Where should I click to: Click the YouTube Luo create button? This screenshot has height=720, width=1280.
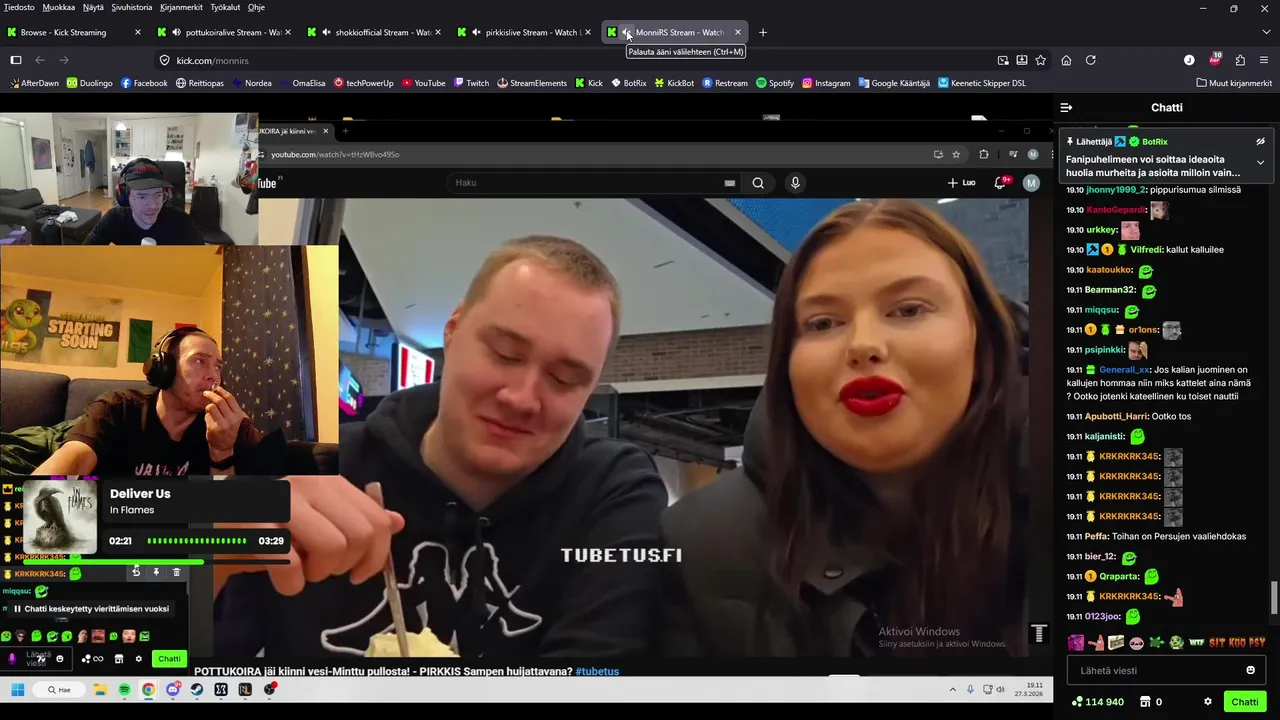pos(962,183)
